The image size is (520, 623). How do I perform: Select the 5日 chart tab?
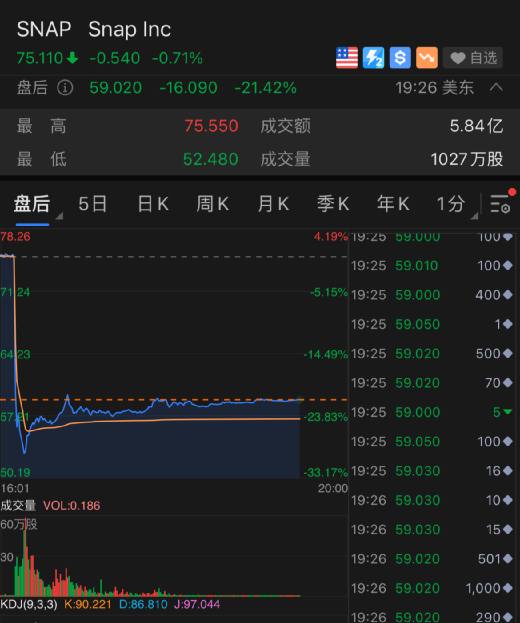pos(93,204)
